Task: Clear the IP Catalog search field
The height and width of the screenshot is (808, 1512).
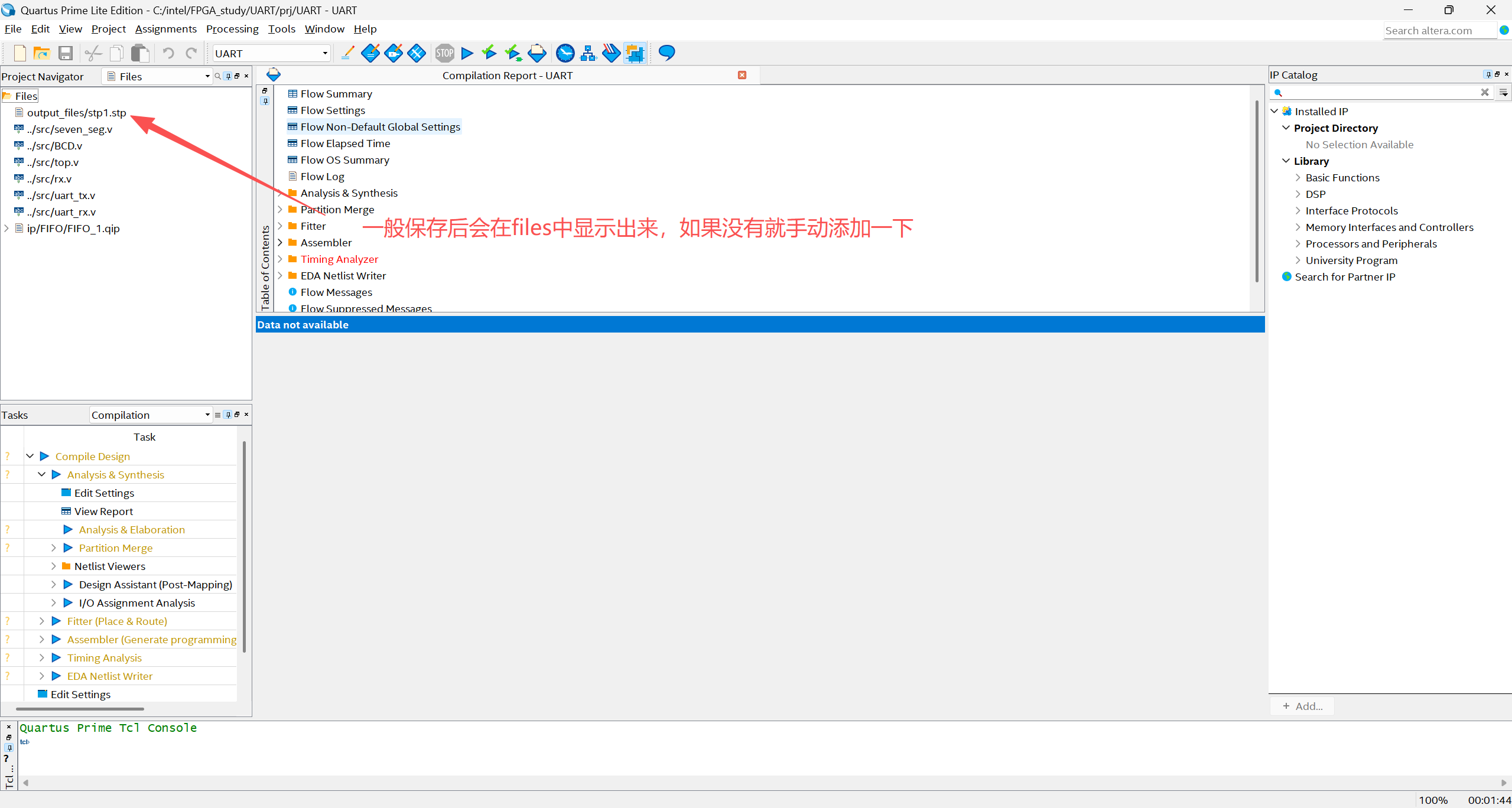Action: pos(1485,92)
